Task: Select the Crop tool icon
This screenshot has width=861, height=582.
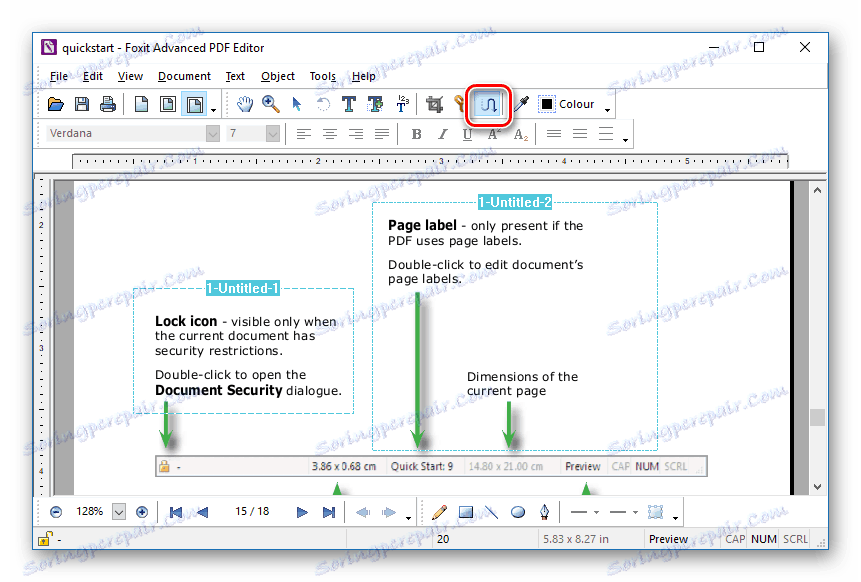Action: (434, 104)
